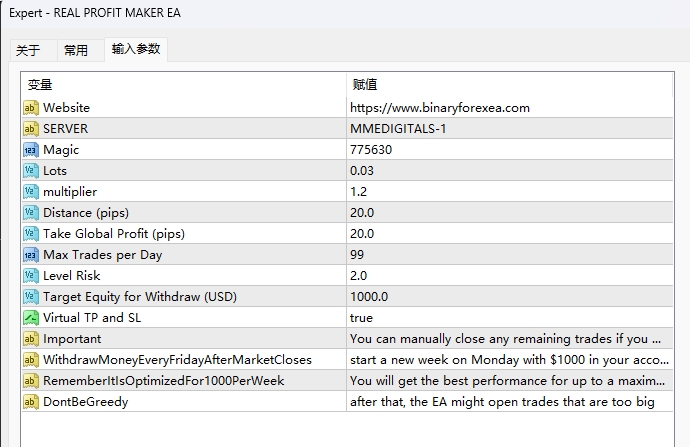This screenshot has height=447, width=690.
Task: Click the string icon beside DontBeGreedy
Action: pos(30,402)
